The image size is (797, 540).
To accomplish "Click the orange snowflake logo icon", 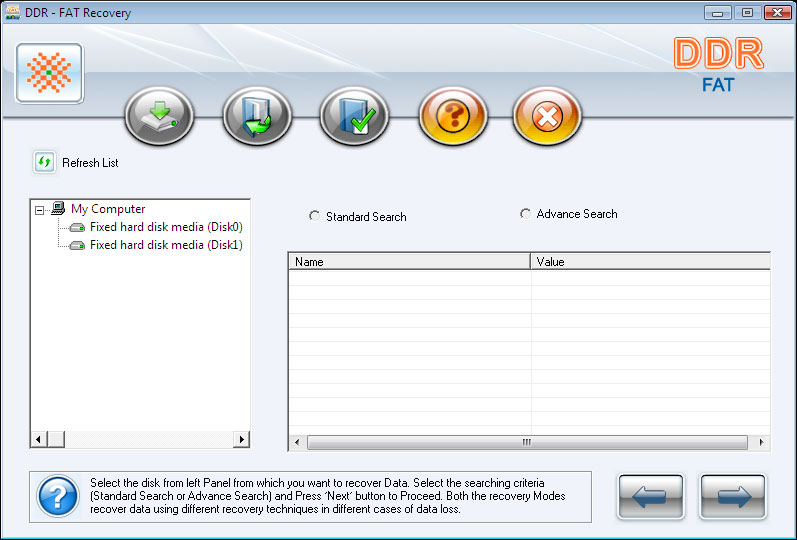I will pos(49,73).
